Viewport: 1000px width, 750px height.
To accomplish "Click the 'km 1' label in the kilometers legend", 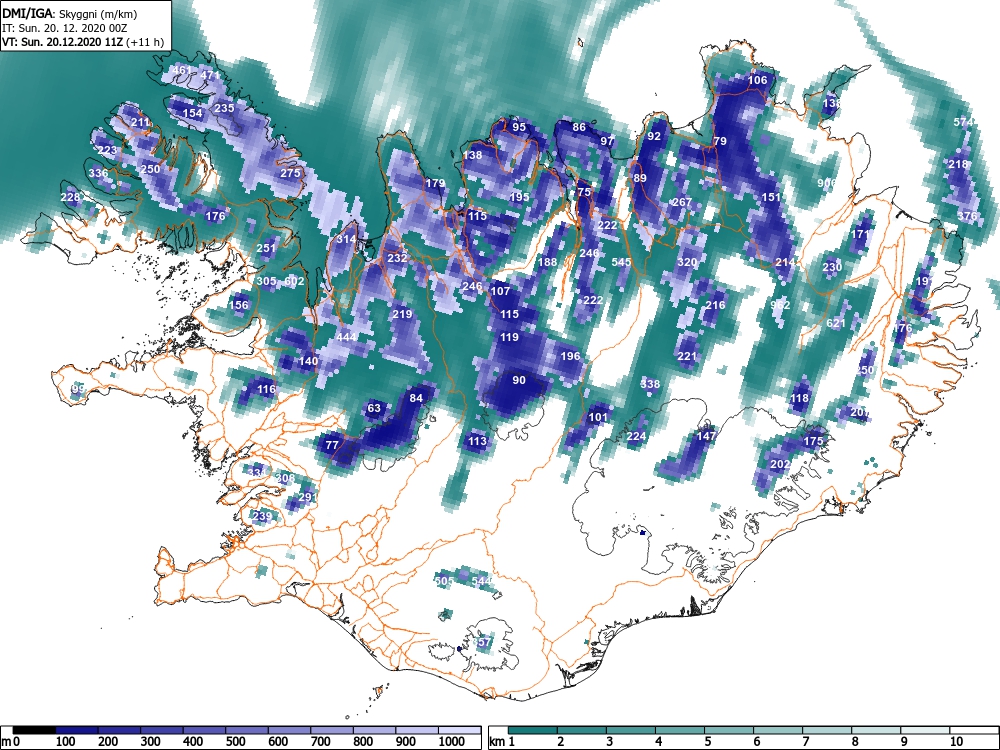I will click(x=502, y=742).
